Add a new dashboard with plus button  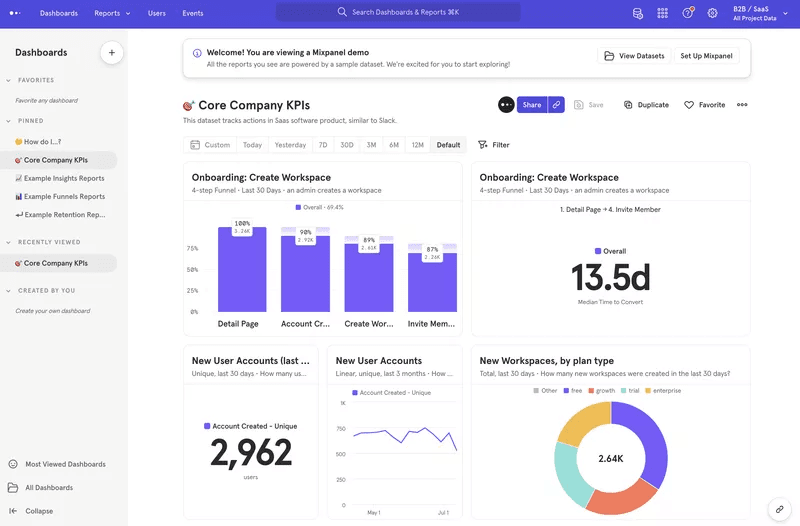coord(111,52)
